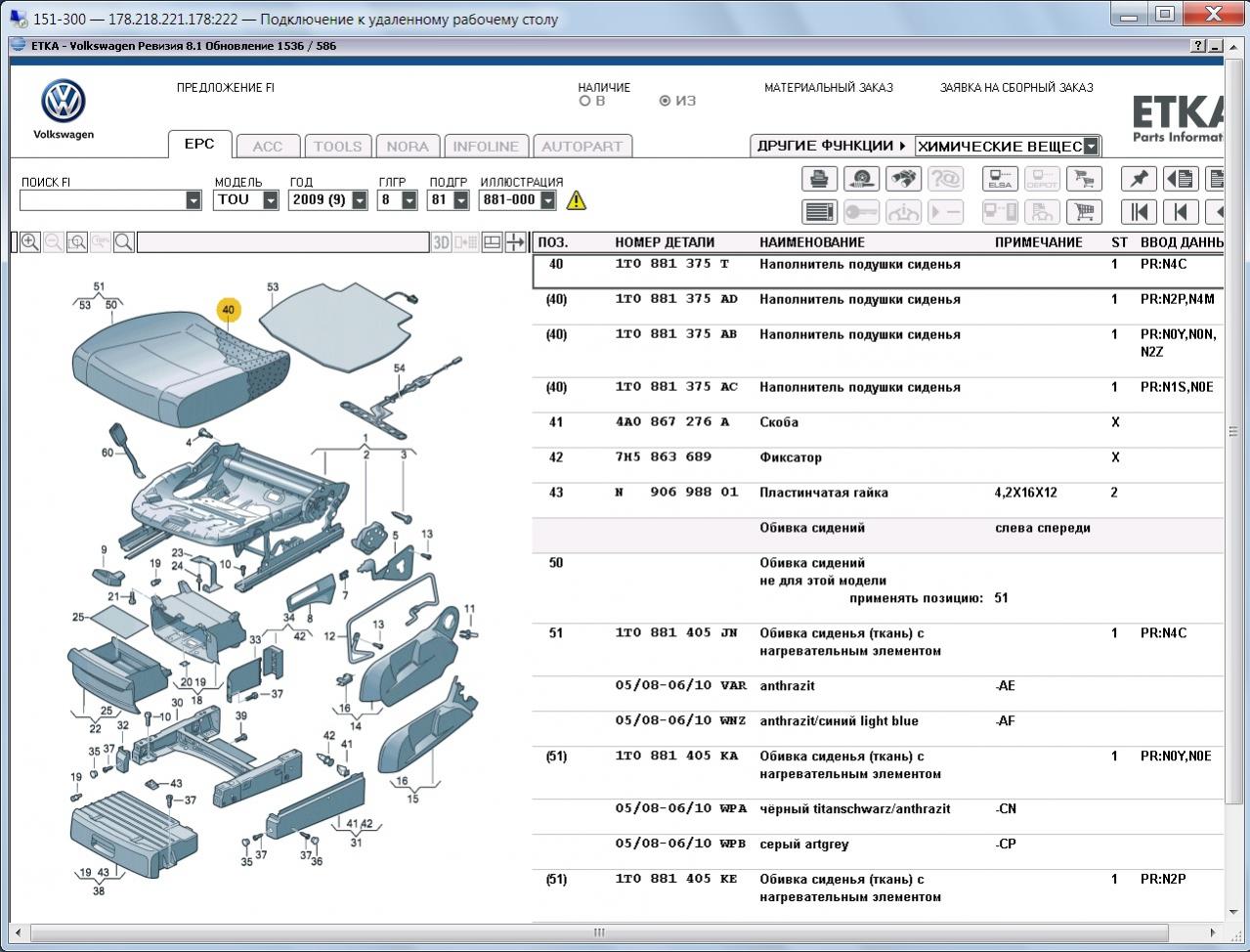Switch to the ACC tab

click(x=268, y=147)
